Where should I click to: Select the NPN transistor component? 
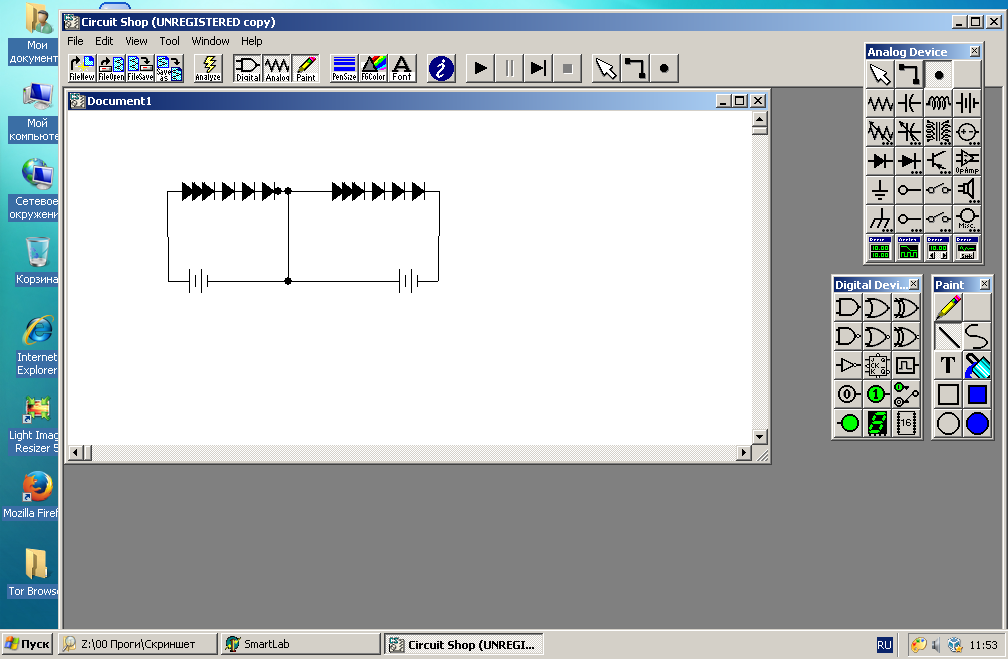click(938, 161)
